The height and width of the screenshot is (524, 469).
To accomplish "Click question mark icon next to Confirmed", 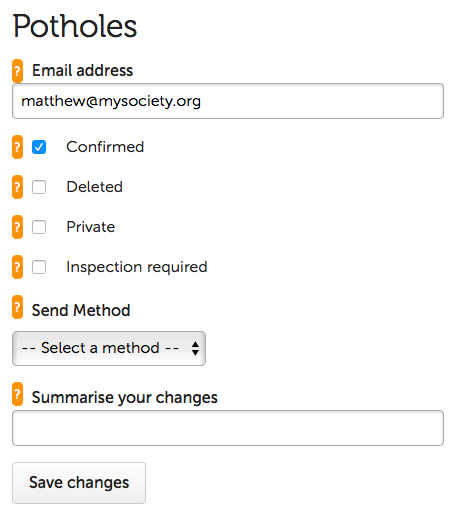I will click(17, 147).
